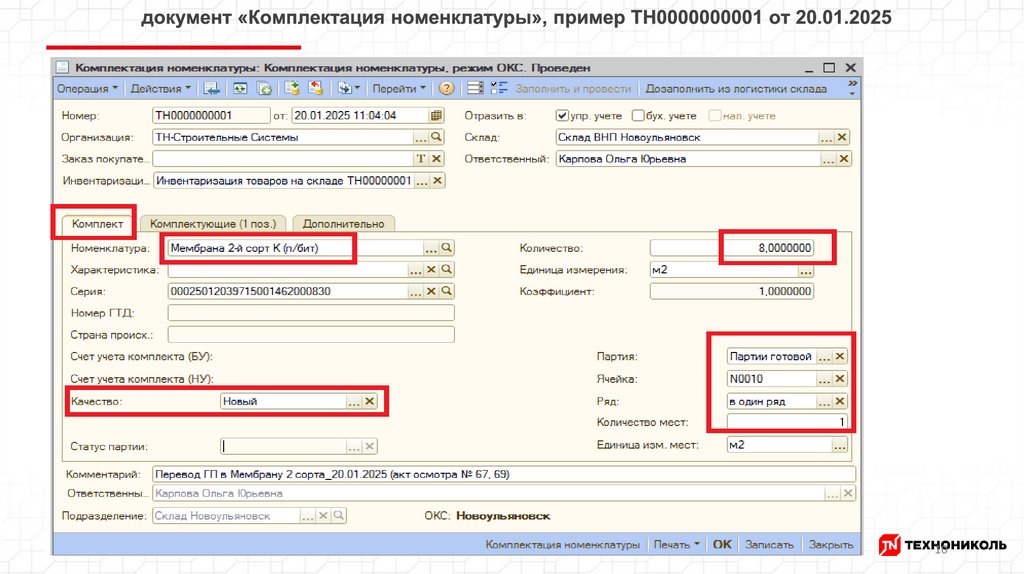Switch to the Комплектующие (1 поз.) tab
The image size is (1024, 574).
point(214,223)
